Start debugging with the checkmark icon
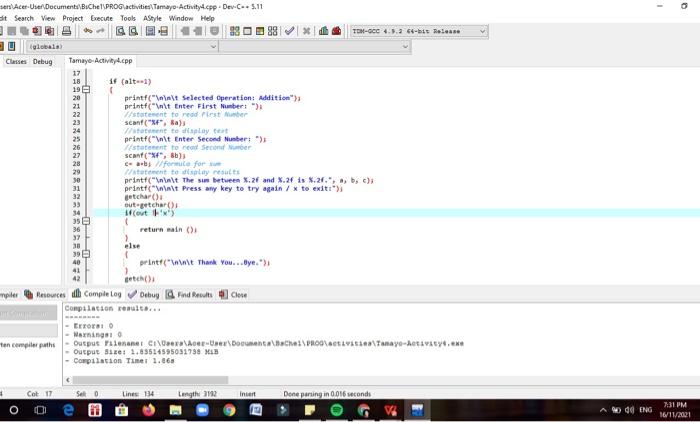Screen dimensions: 700x422 coord(289,31)
